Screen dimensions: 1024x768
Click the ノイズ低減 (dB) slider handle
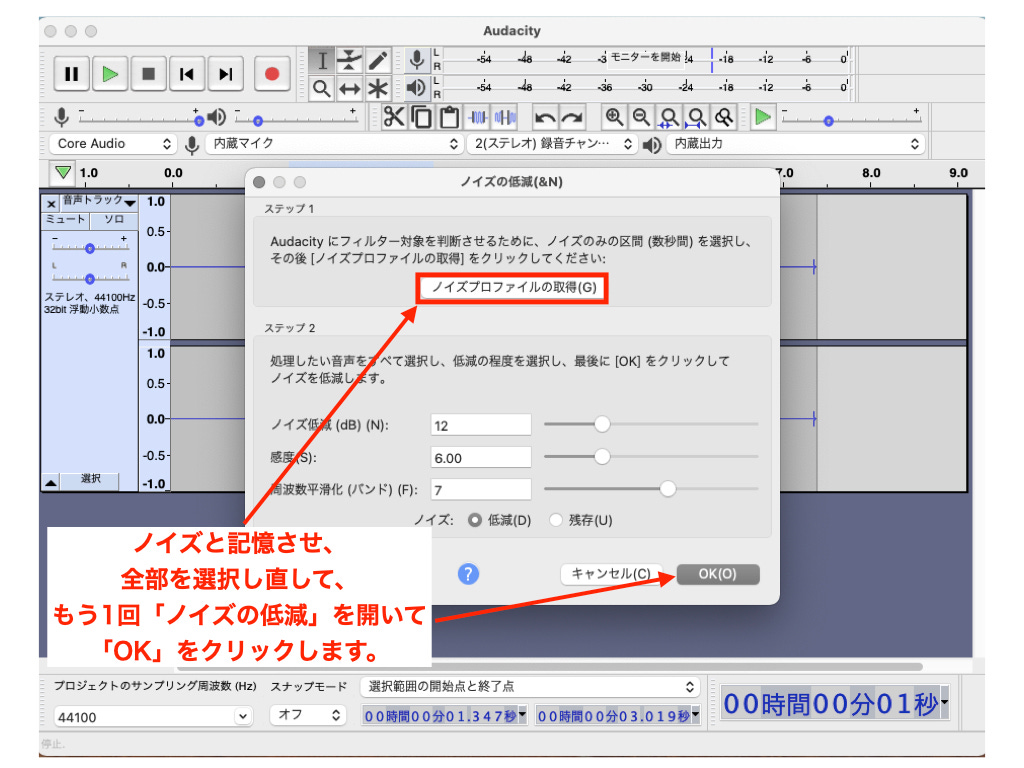601,424
